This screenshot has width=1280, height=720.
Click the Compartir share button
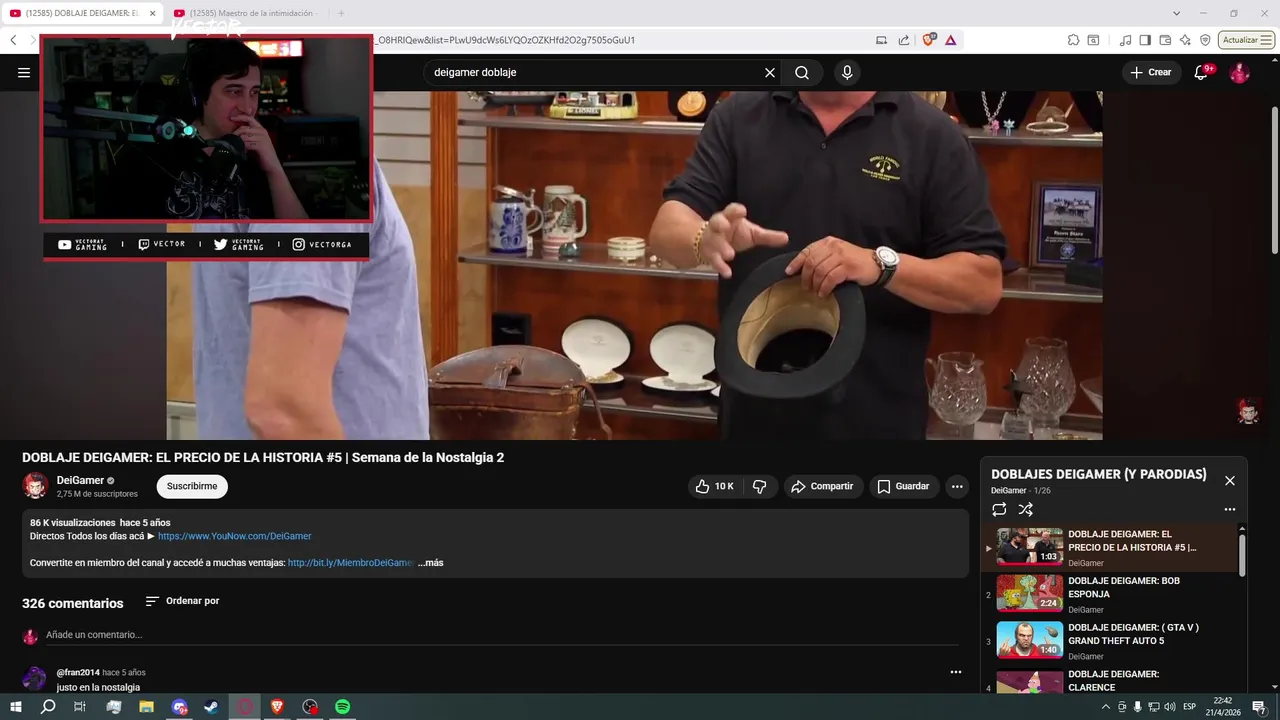tap(822, 486)
